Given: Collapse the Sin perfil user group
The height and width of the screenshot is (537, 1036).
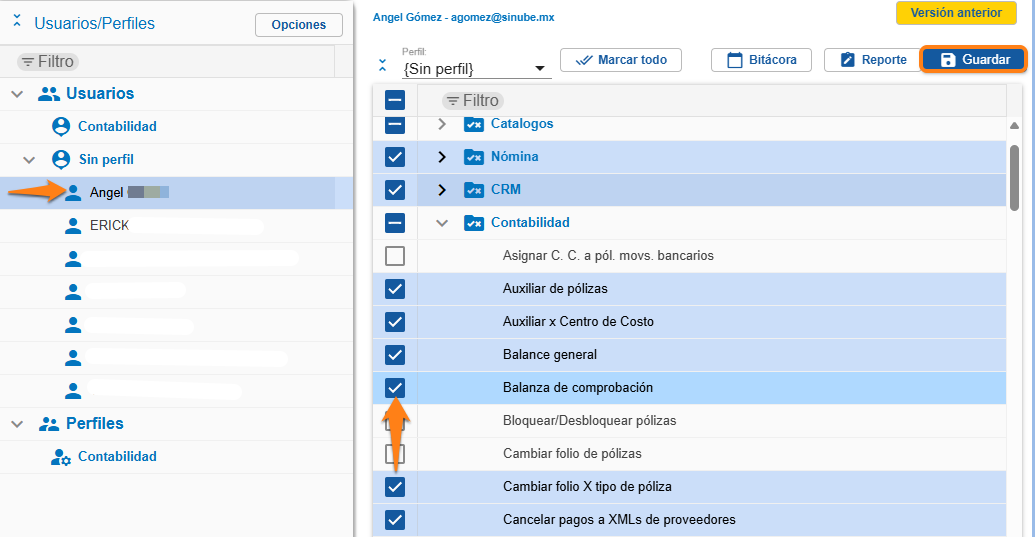Looking at the screenshot, I should [x=29, y=160].
